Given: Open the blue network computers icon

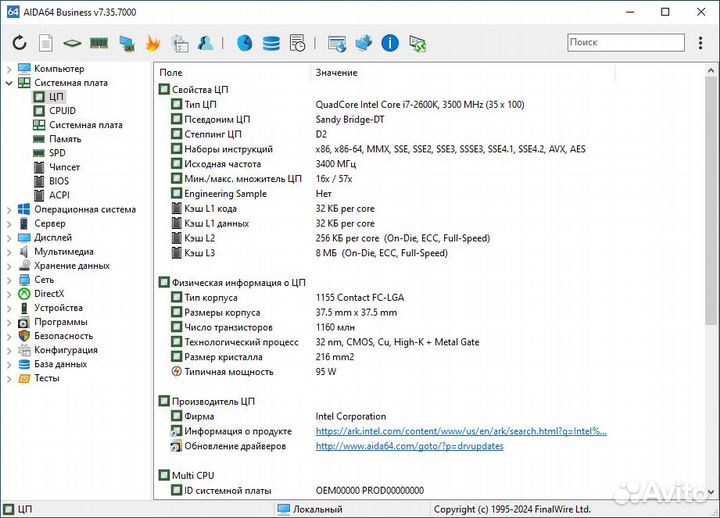Looking at the screenshot, I should coord(363,43).
